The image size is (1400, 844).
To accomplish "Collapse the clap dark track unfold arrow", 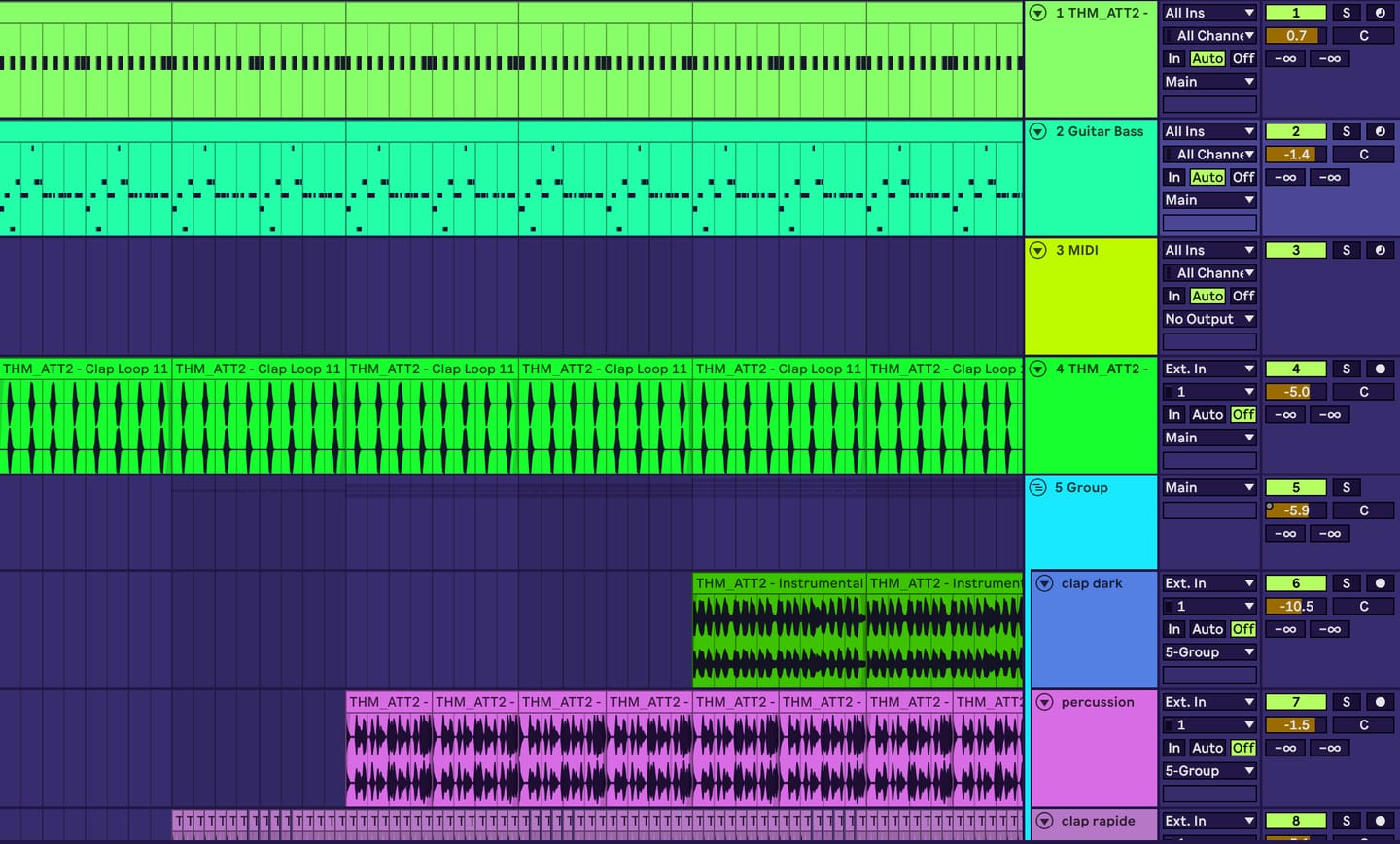I will click(x=1044, y=583).
